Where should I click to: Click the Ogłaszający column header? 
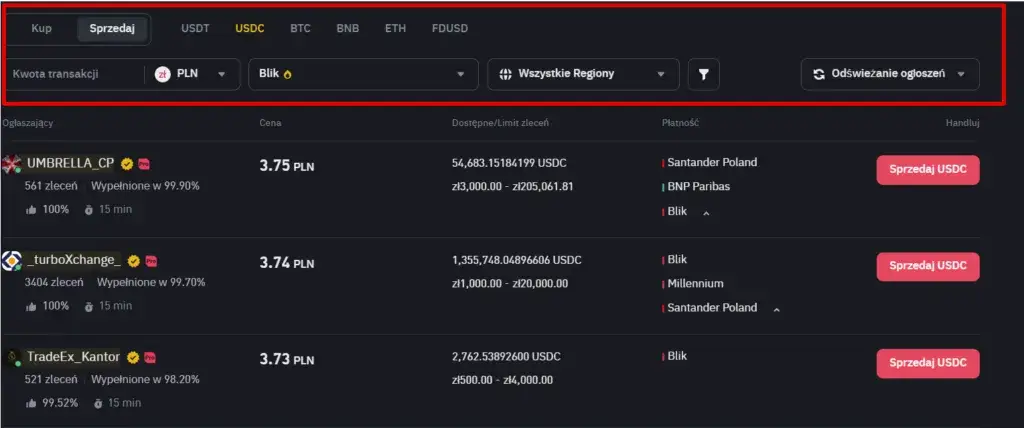pyautogui.click(x=27, y=123)
